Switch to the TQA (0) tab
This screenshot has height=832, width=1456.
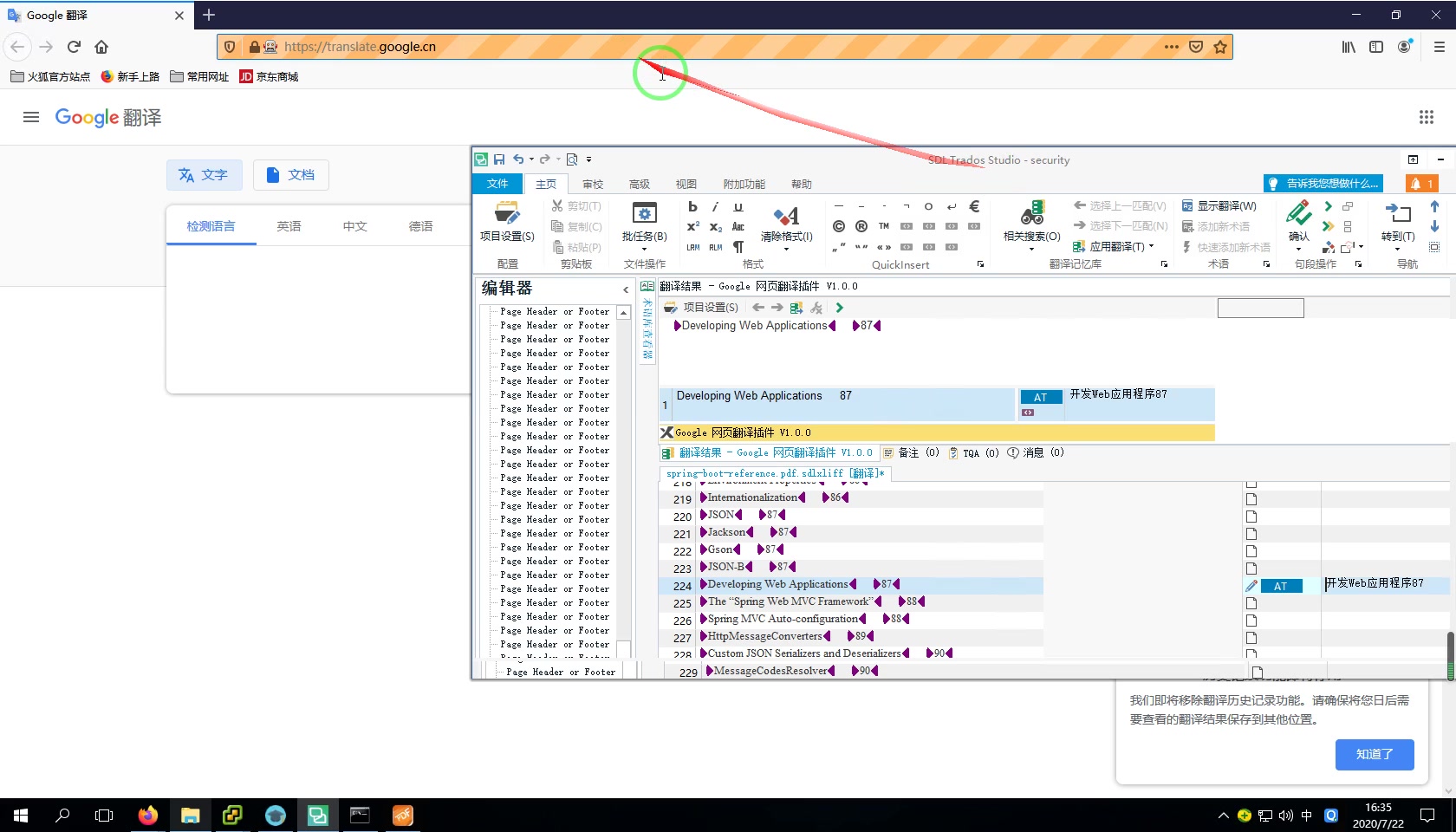(x=973, y=452)
